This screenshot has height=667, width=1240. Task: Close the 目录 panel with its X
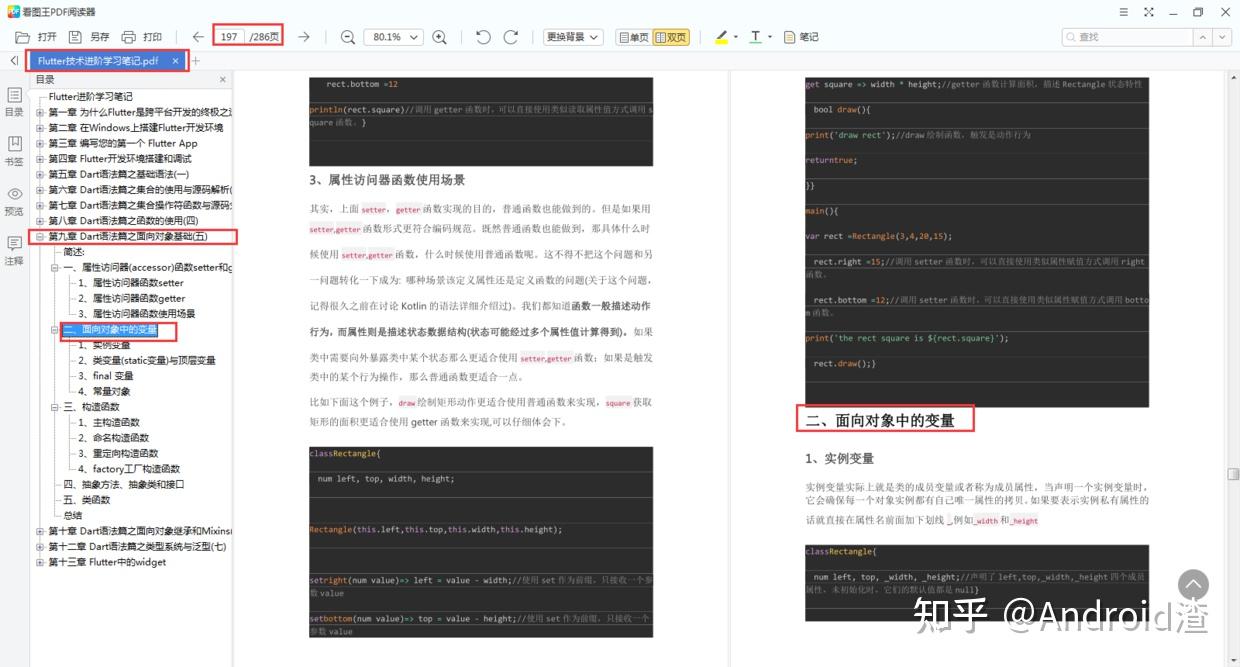coord(222,79)
